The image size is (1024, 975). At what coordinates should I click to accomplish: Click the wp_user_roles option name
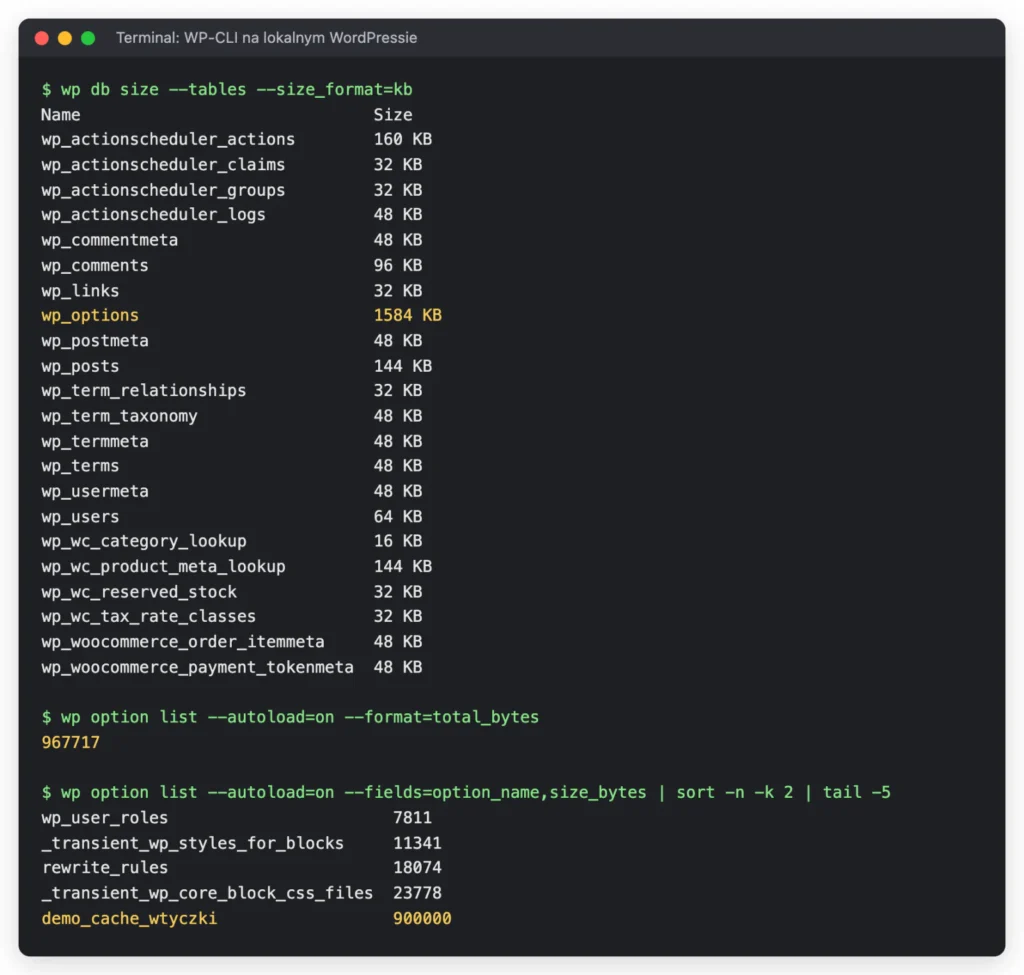(104, 818)
